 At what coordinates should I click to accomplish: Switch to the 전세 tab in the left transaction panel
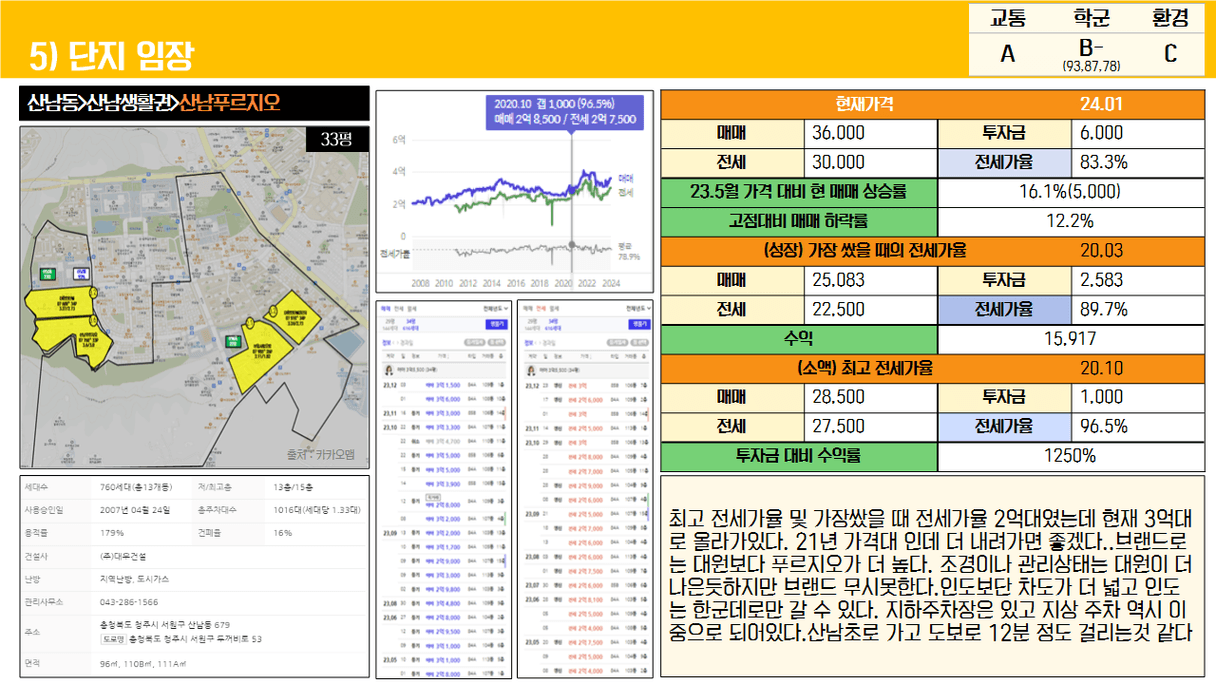click(399, 308)
